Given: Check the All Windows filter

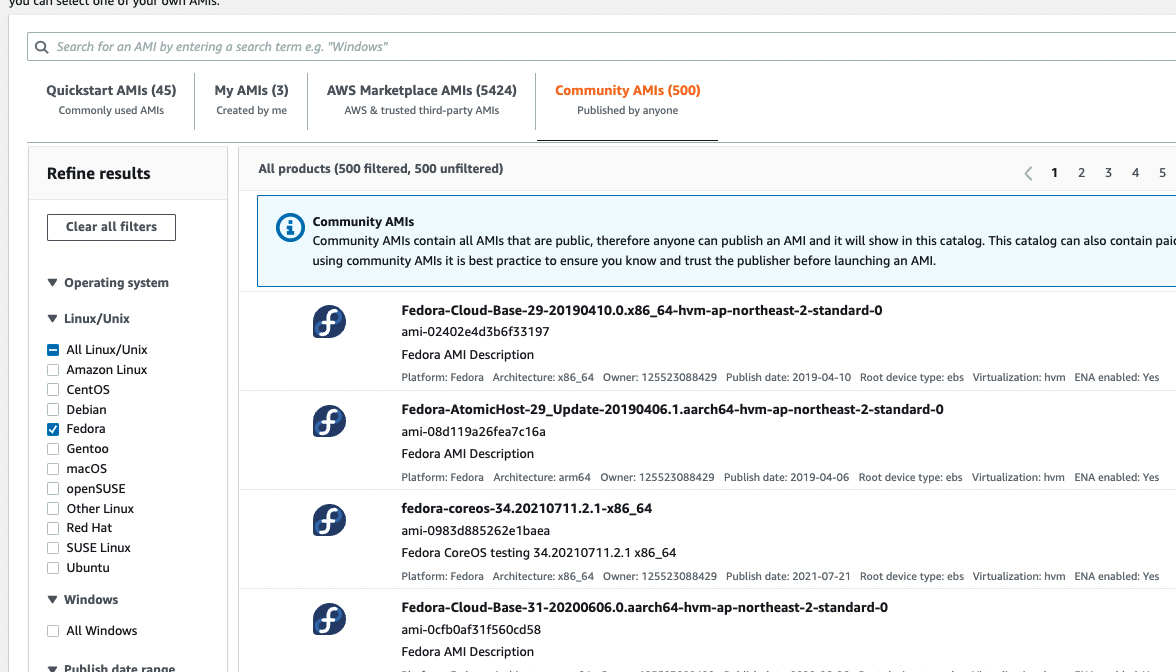Looking at the screenshot, I should click(x=52, y=632).
